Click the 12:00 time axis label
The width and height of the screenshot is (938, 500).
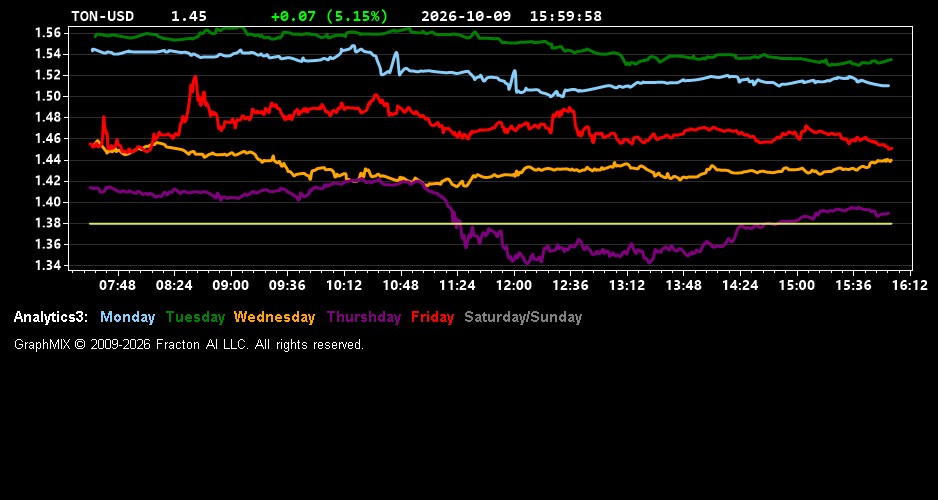pos(514,286)
